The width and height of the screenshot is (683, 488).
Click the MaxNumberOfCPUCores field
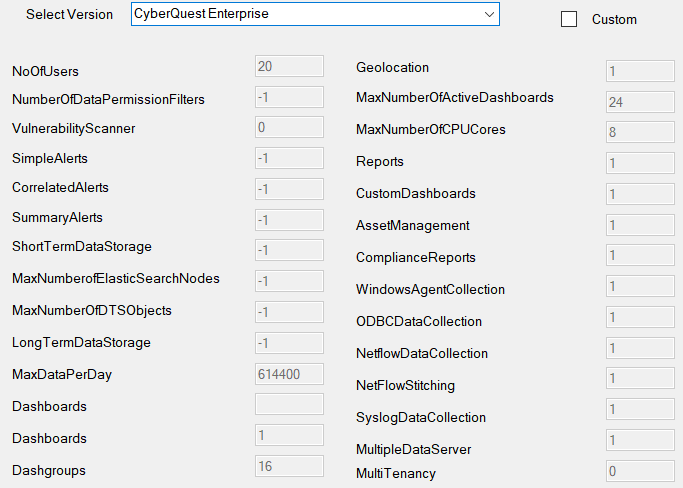[640, 132]
